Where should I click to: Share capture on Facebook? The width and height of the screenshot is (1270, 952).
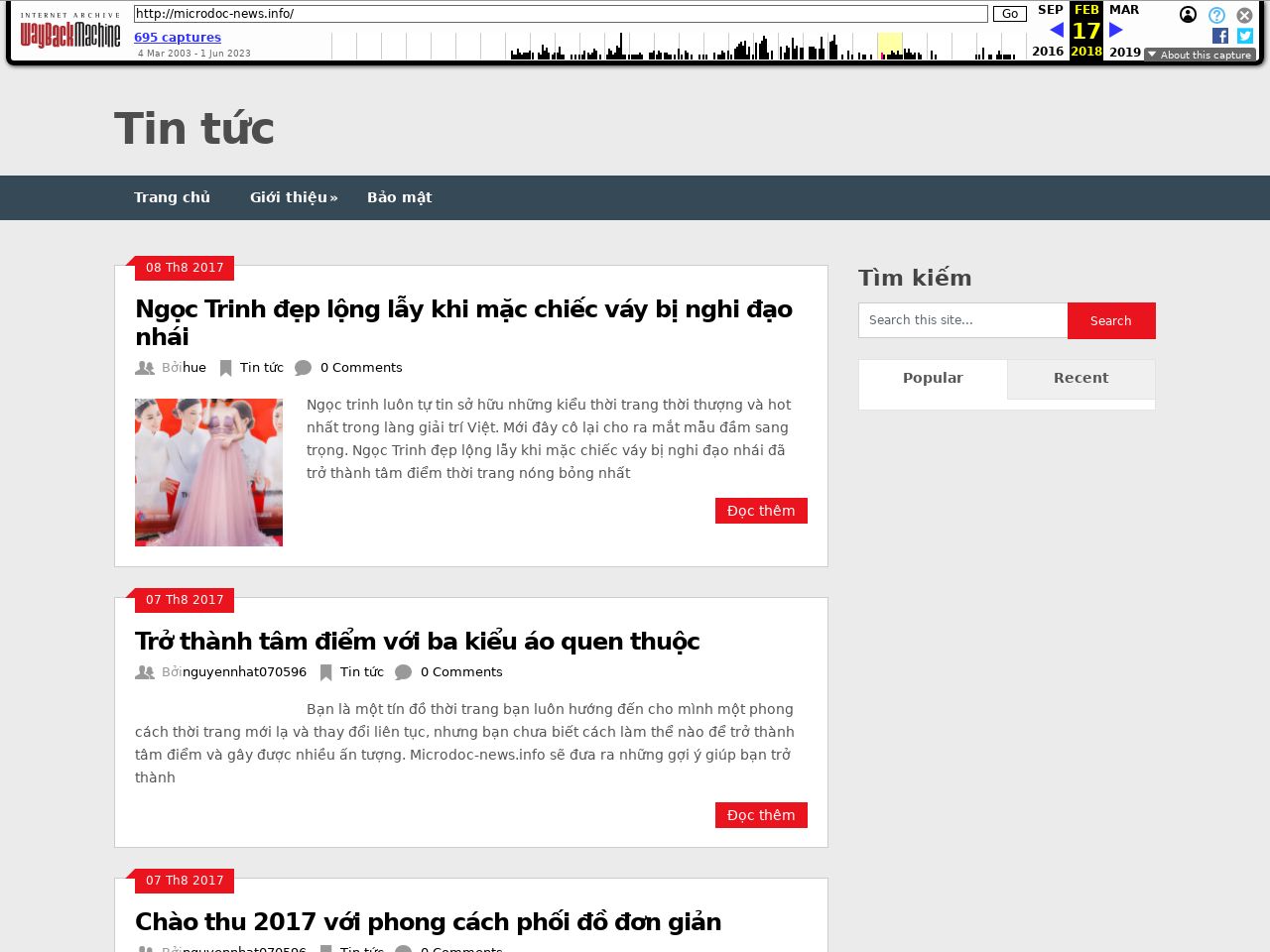point(1219,36)
